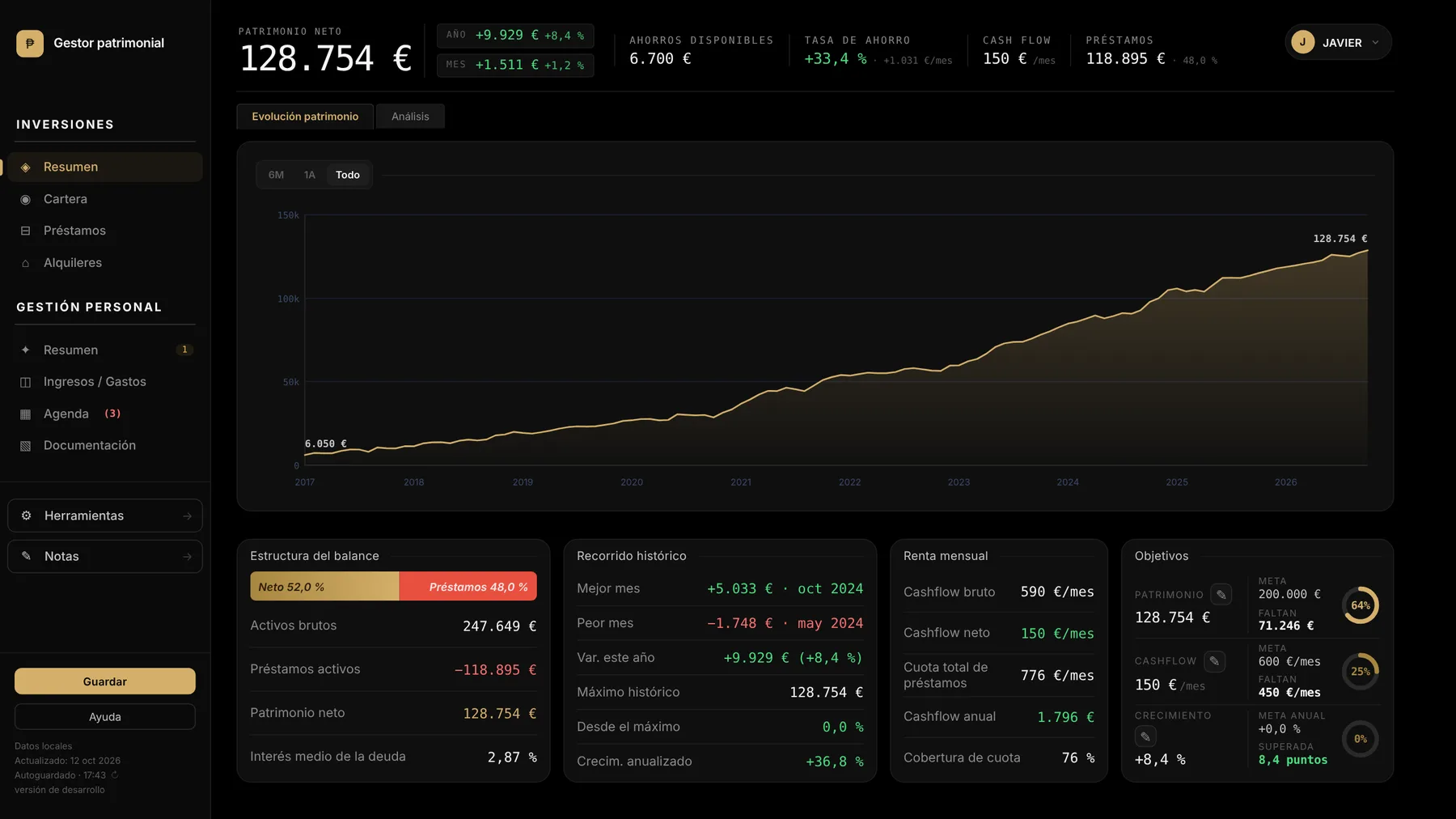Edit the Cashflow objective pencil icon
This screenshot has height=819, width=1456.
(1214, 661)
